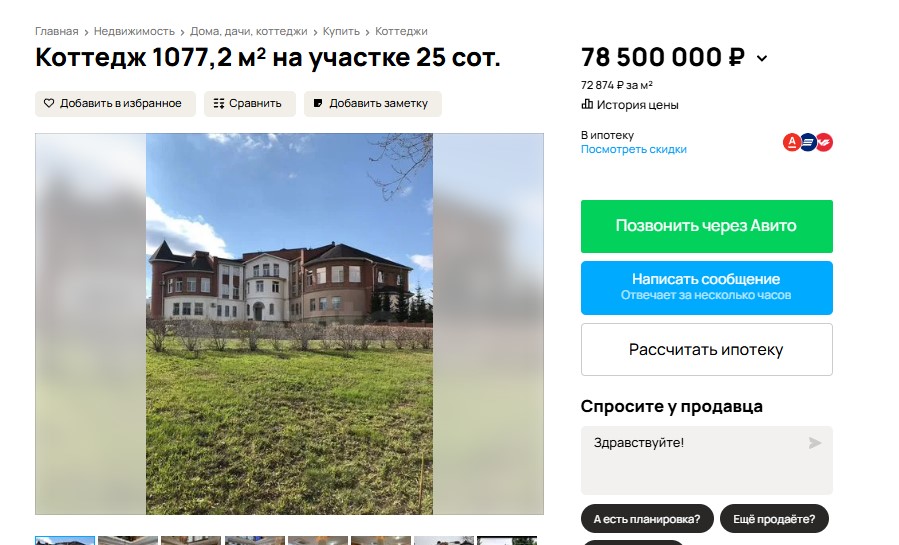Go to Недвижимость breadcrumb
Image resolution: width=899 pixels, height=545 pixels.
[134, 31]
